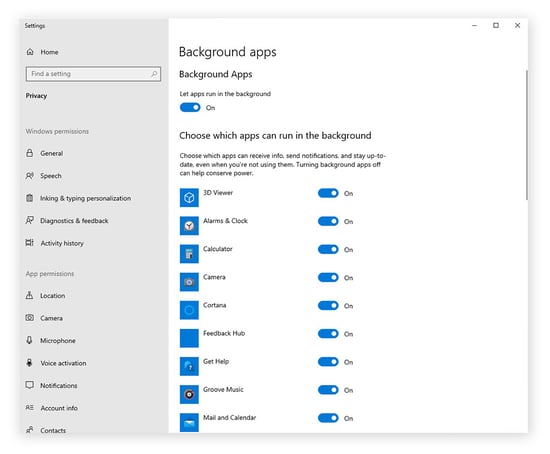Click the Home icon in sidebar
The width and height of the screenshot is (550, 454).
coord(30,52)
